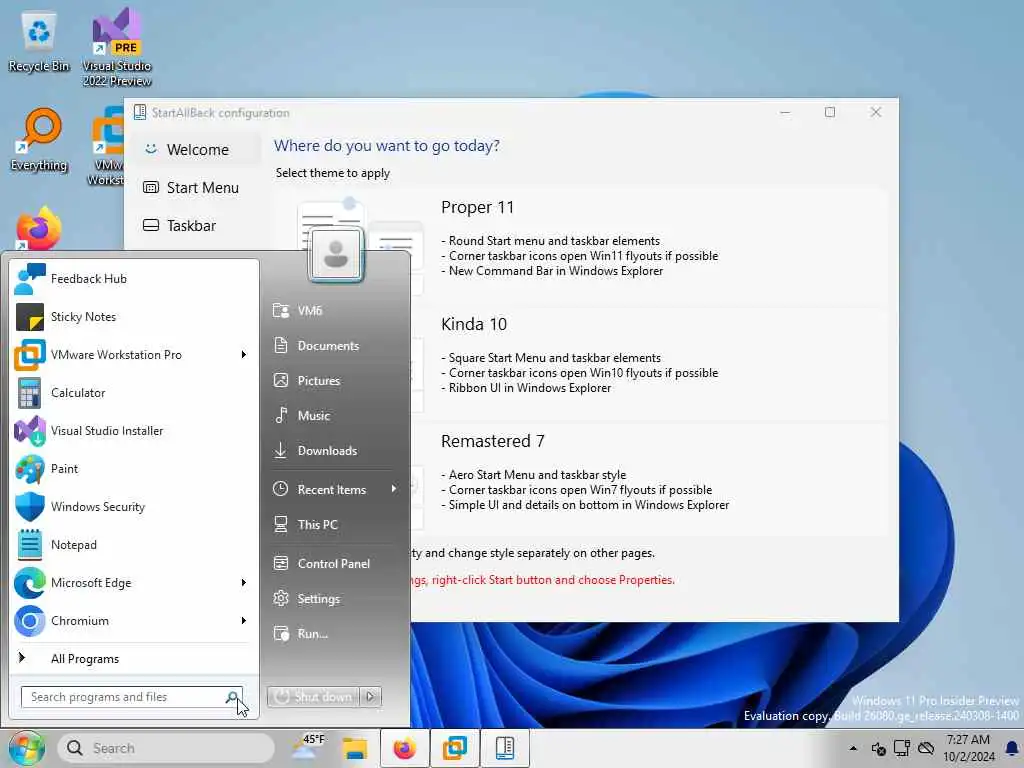The width and height of the screenshot is (1024, 768).
Task: Switch to Taskbar tab in StartAllBack
Action: click(195, 225)
